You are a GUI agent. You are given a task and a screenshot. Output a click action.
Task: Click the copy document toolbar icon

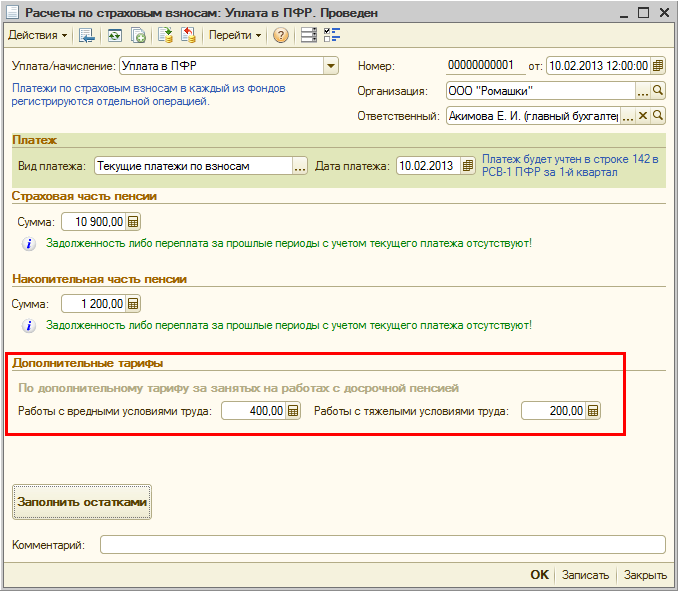(138, 35)
